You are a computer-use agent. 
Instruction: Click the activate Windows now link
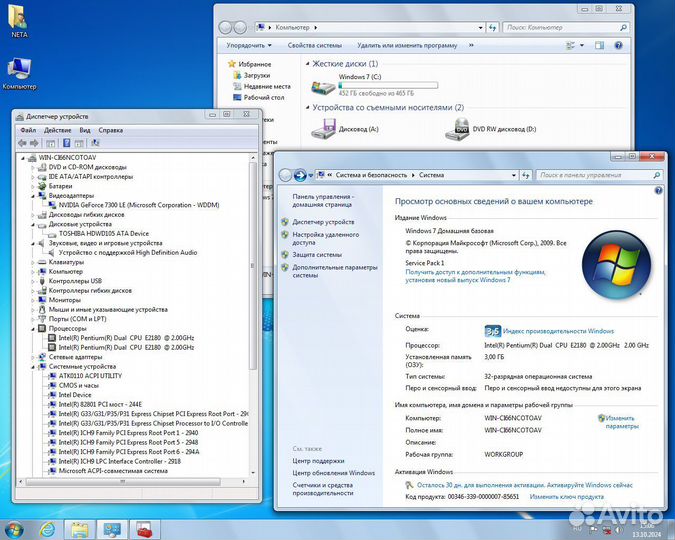(x=525, y=485)
